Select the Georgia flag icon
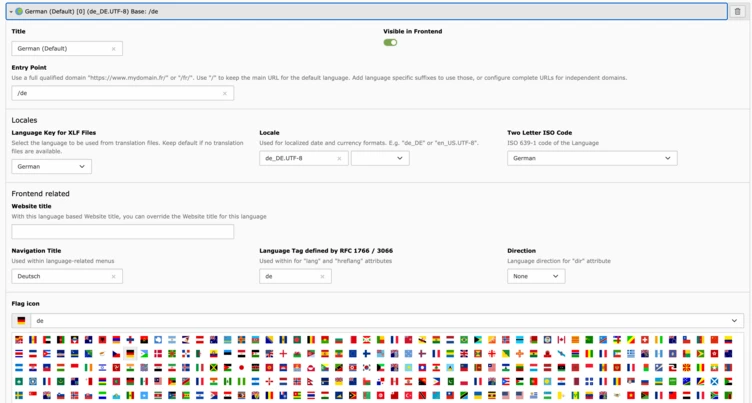Viewport: 752px width, 403px height. click(492, 354)
